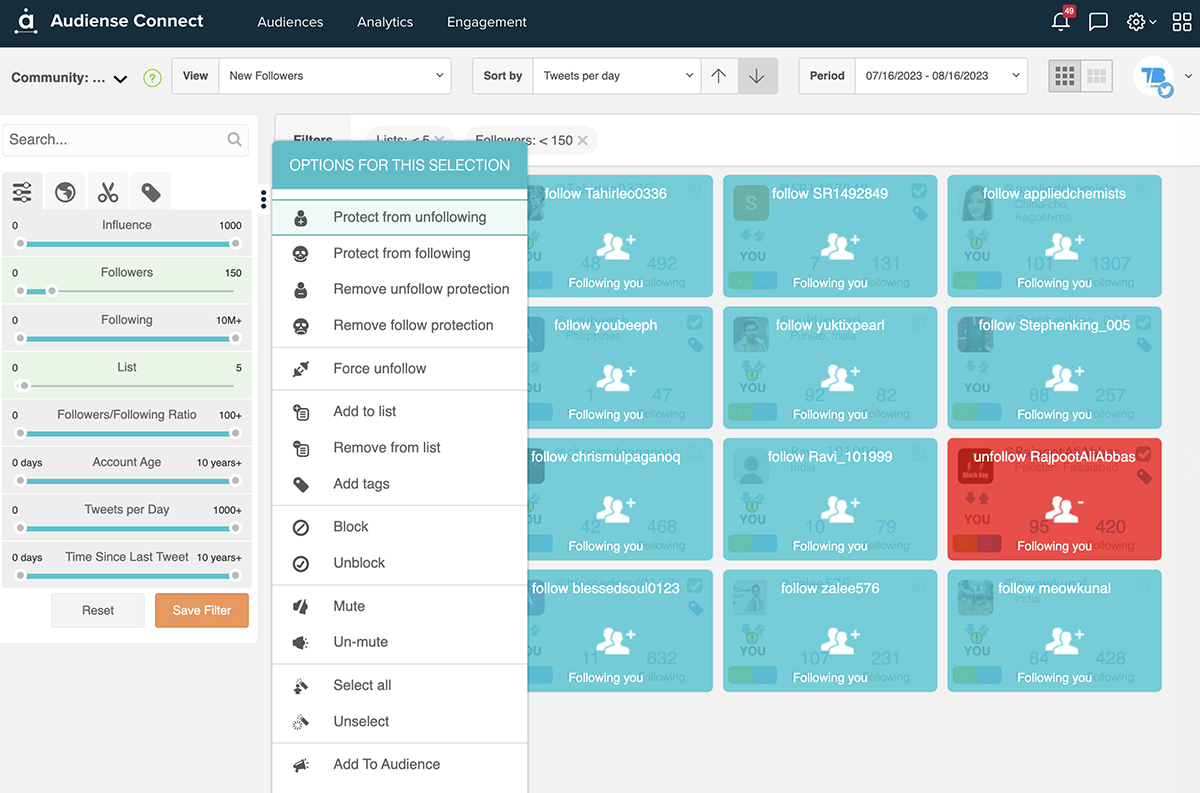
Task: Open the sliders filter tab
Action: pyautogui.click(x=22, y=192)
